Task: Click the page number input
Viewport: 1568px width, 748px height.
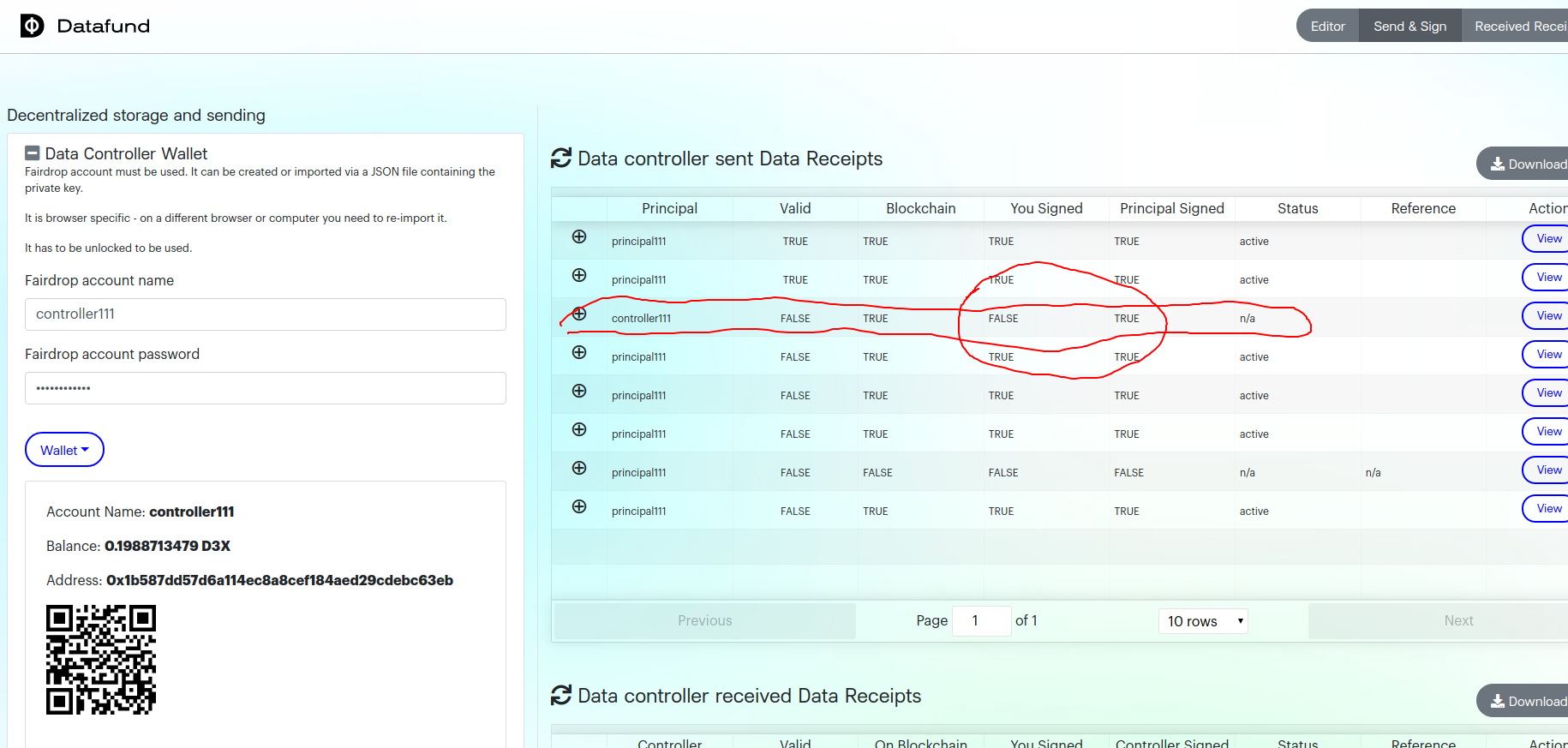Action: (x=982, y=621)
